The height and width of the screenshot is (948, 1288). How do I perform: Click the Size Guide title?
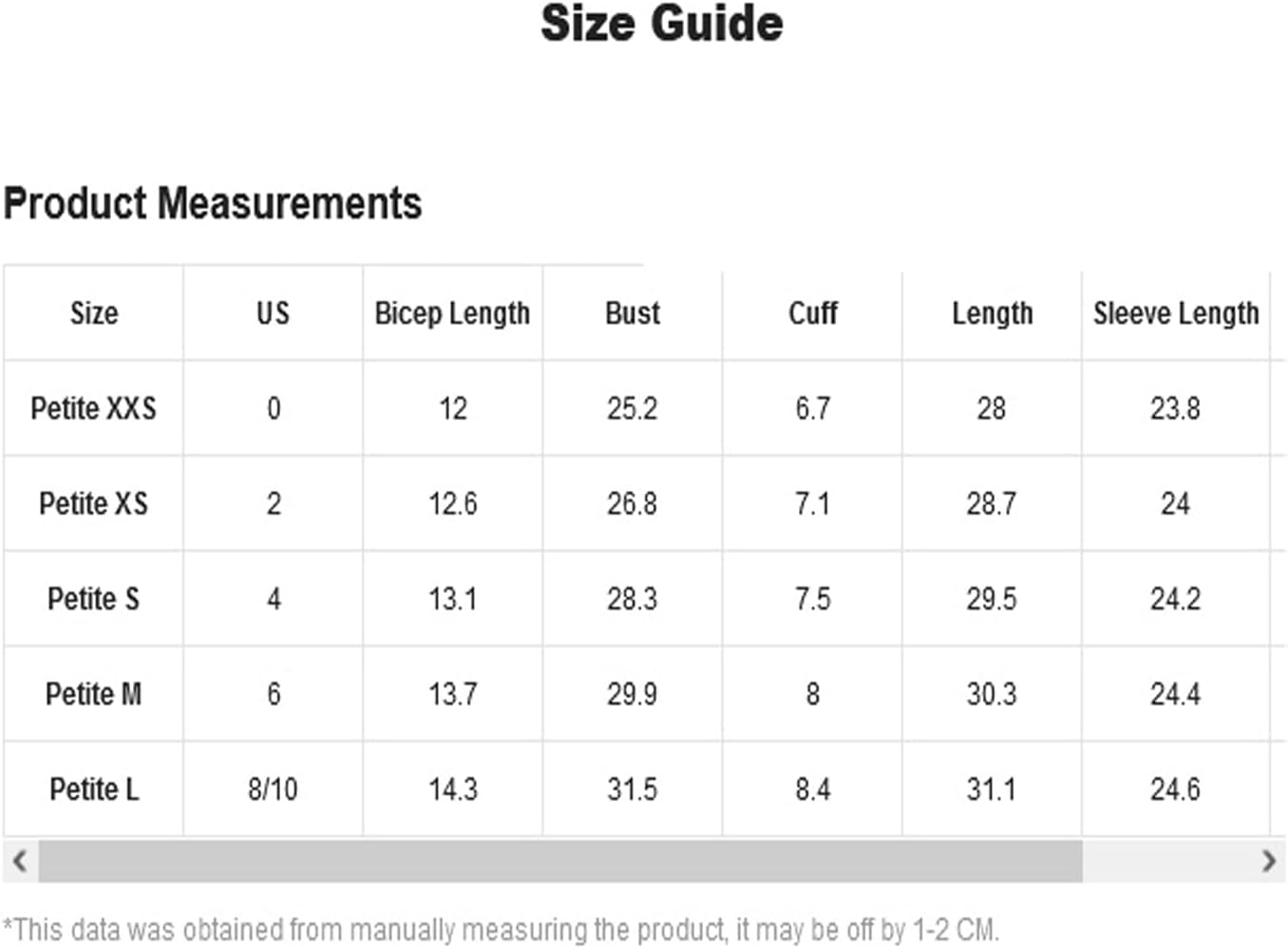[x=662, y=24]
